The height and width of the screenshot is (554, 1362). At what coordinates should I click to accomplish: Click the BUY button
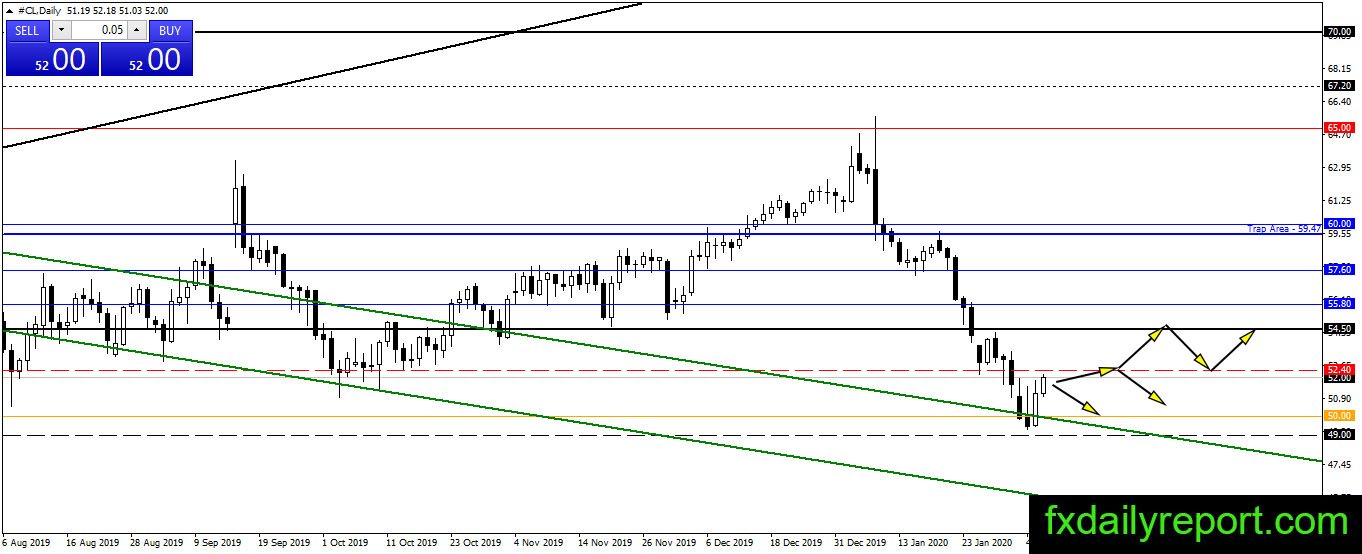(x=170, y=30)
